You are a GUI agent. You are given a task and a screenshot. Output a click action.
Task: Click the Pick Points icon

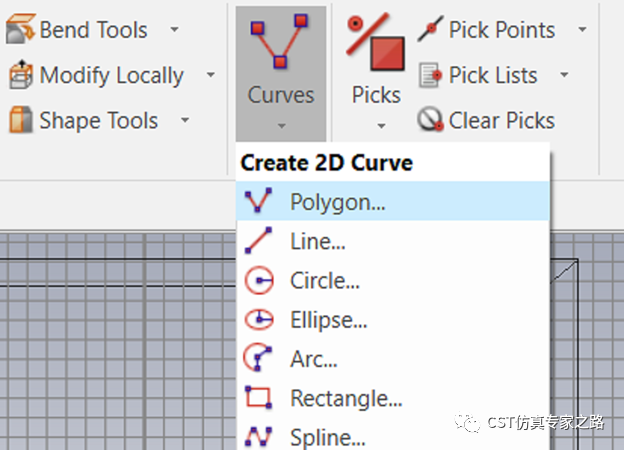[x=430, y=29]
